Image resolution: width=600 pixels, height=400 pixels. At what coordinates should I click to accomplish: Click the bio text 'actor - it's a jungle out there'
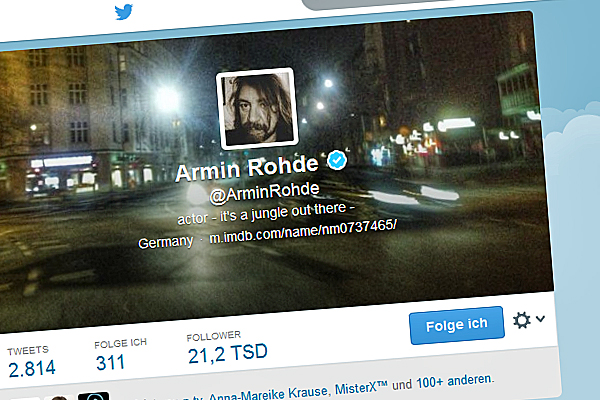[x=266, y=214]
